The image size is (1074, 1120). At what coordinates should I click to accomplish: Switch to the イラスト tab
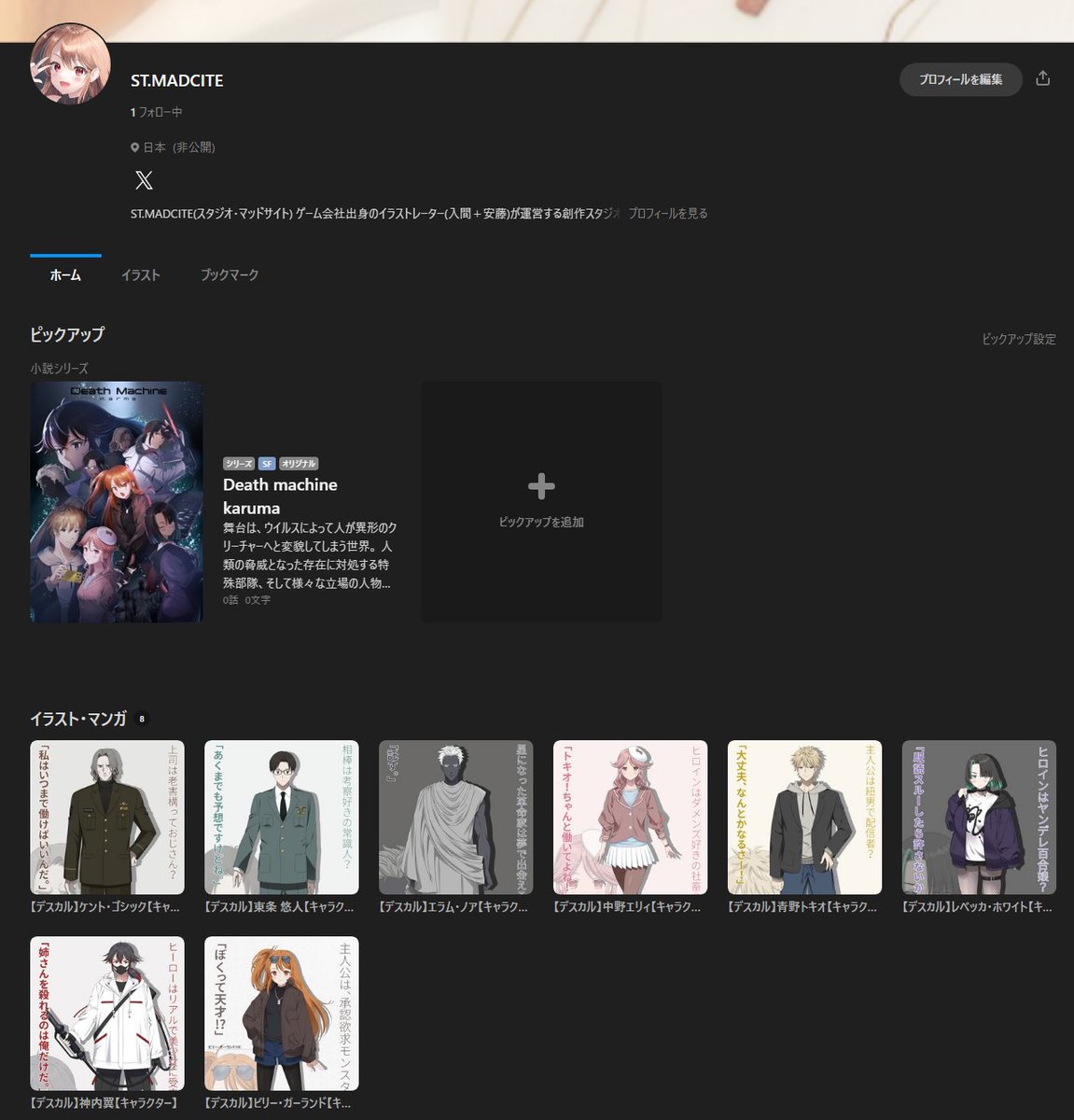[x=141, y=274]
